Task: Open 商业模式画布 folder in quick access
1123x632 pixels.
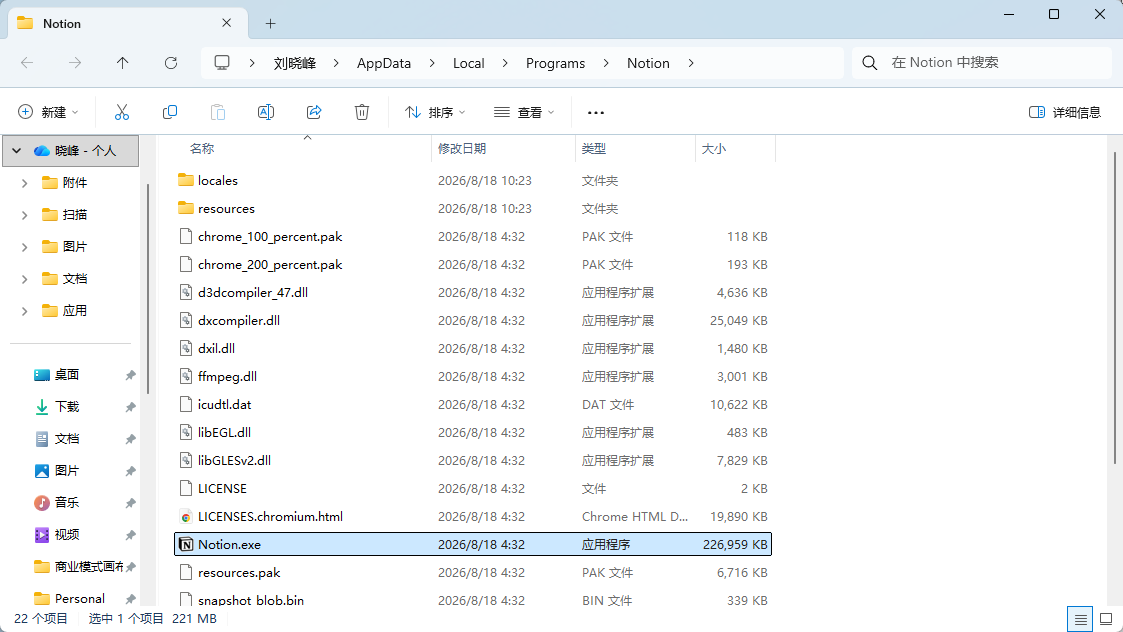Action: point(89,567)
